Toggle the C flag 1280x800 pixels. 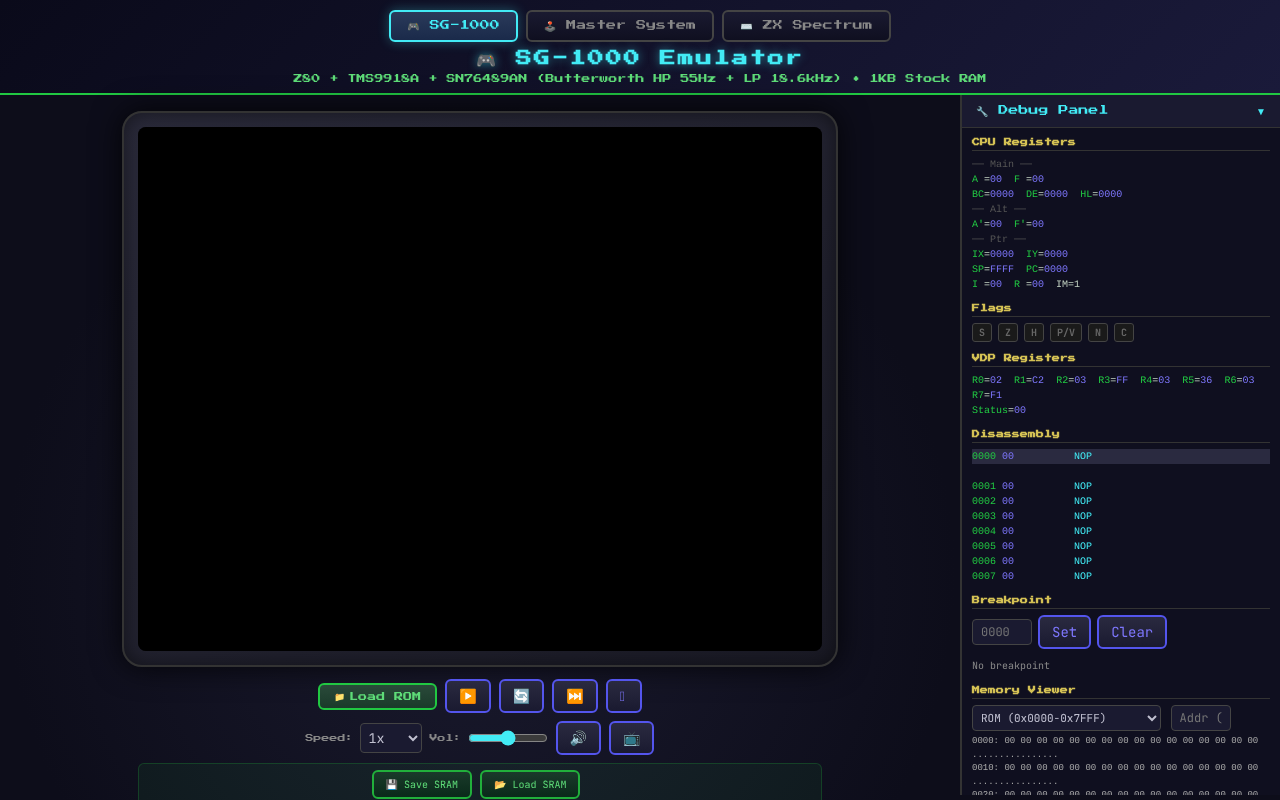pyautogui.click(x=1124, y=333)
